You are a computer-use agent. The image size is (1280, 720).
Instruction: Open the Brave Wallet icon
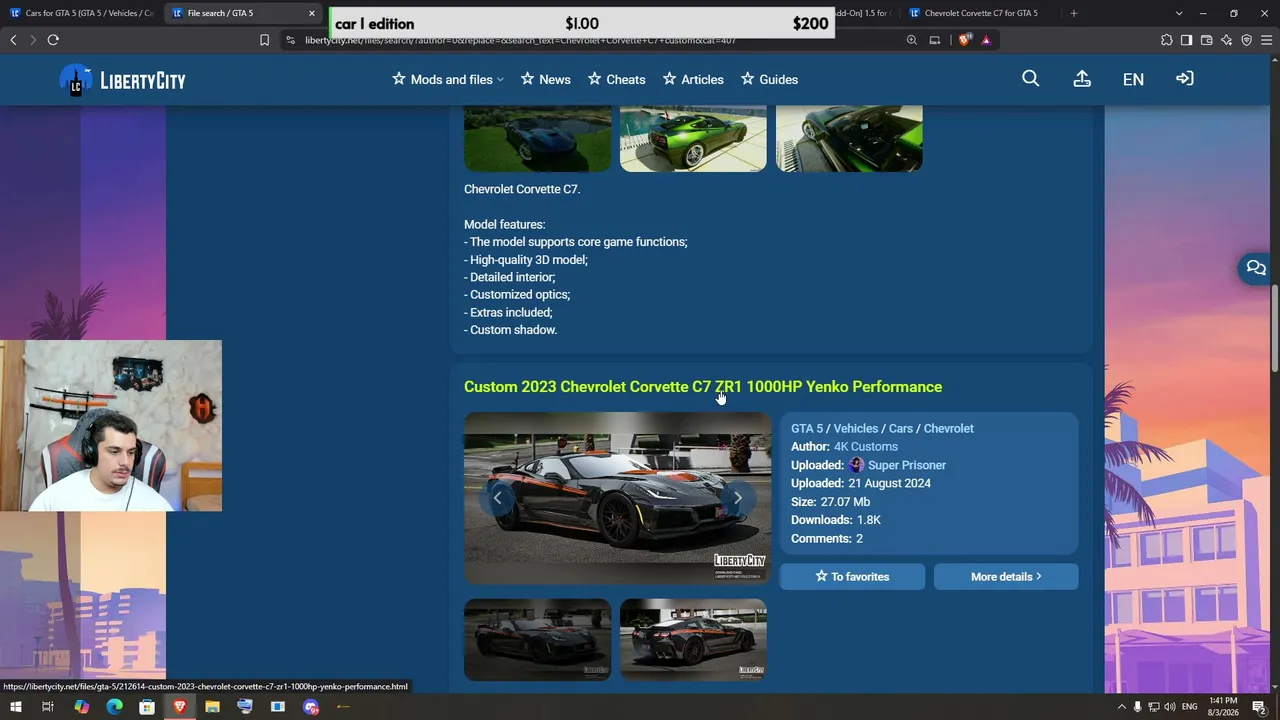pos(1206,40)
